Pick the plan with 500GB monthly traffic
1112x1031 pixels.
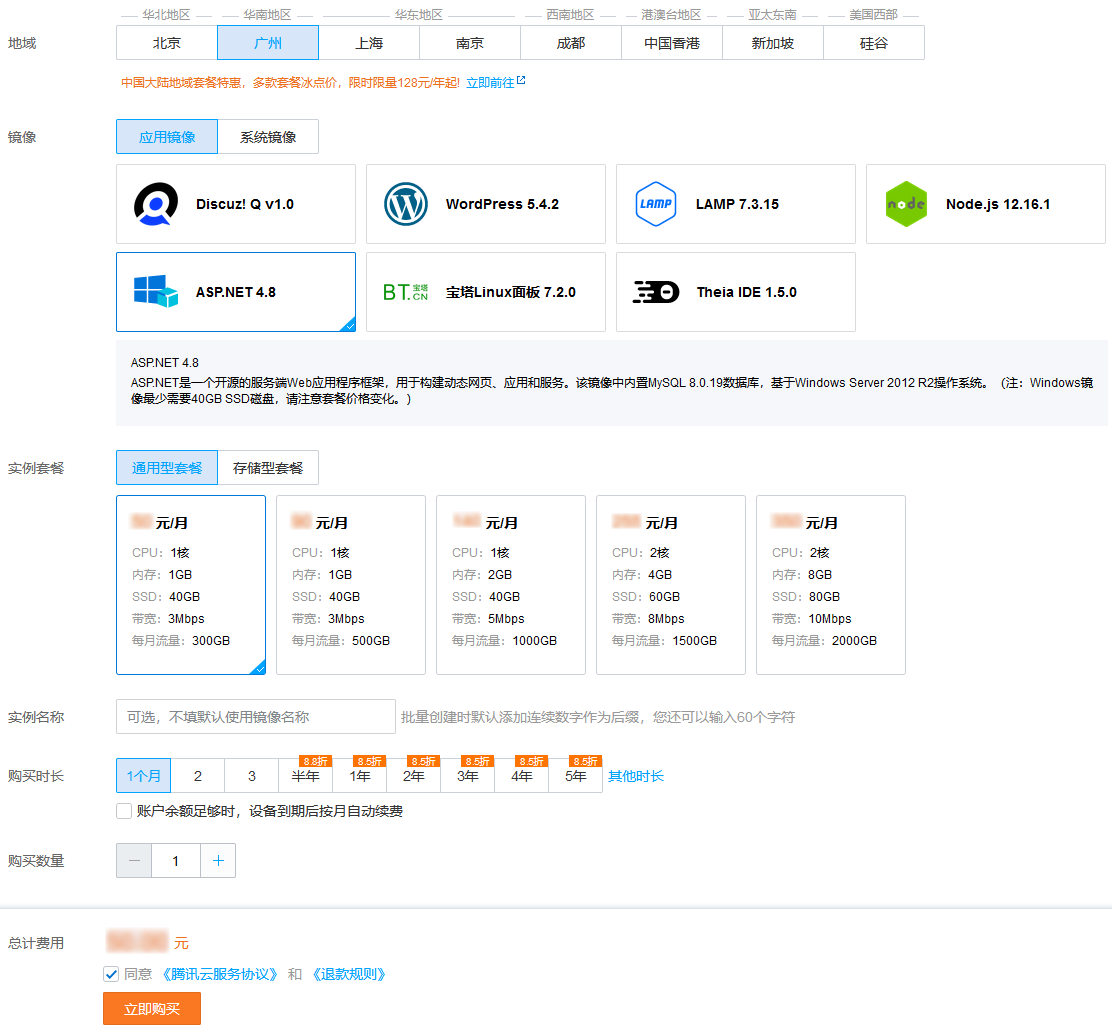(x=351, y=584)
